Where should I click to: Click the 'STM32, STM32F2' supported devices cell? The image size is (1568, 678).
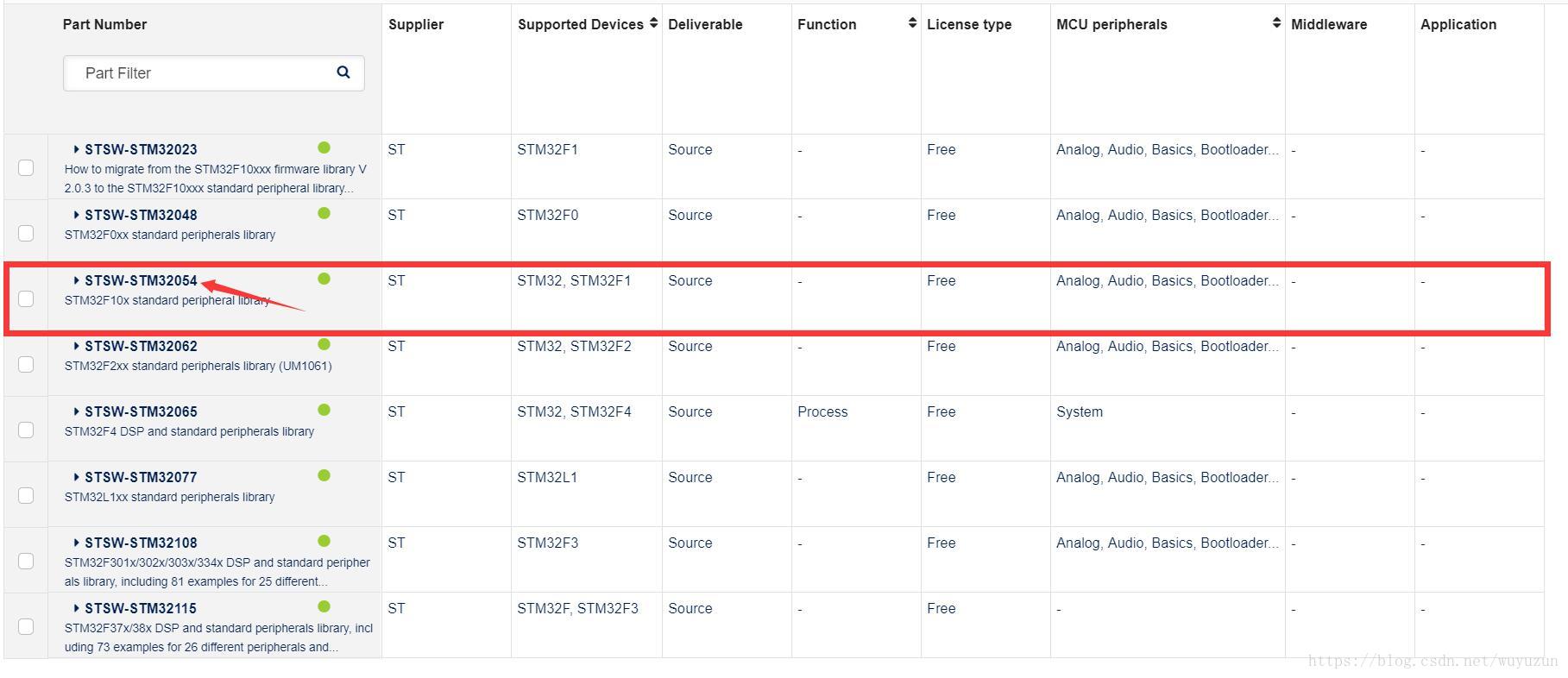click(x=574, y=346)
